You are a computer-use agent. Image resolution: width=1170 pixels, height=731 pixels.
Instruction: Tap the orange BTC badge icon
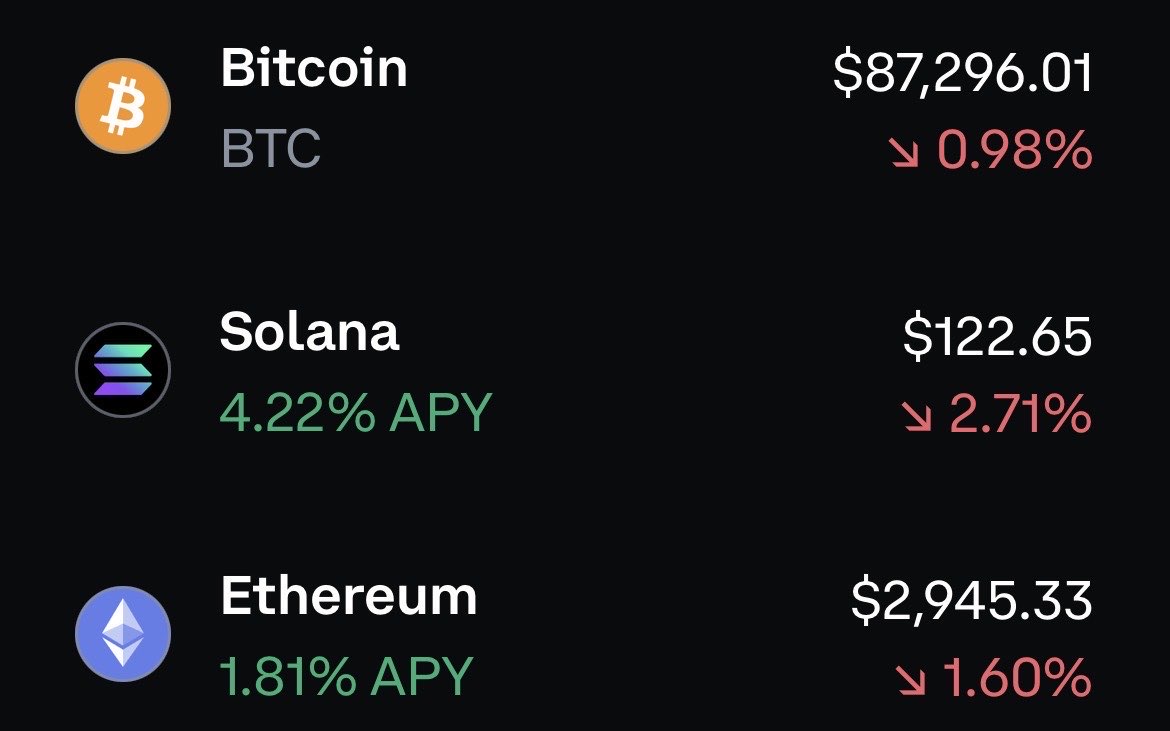122,105
